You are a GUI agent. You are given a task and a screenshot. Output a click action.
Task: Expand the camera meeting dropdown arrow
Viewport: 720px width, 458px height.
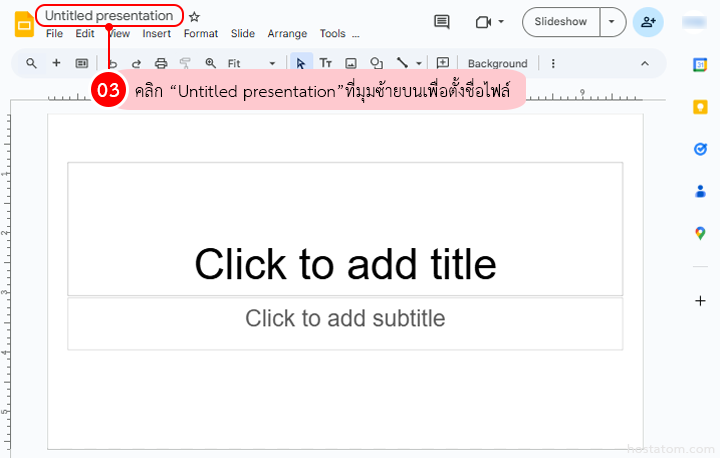coord(501,22)
